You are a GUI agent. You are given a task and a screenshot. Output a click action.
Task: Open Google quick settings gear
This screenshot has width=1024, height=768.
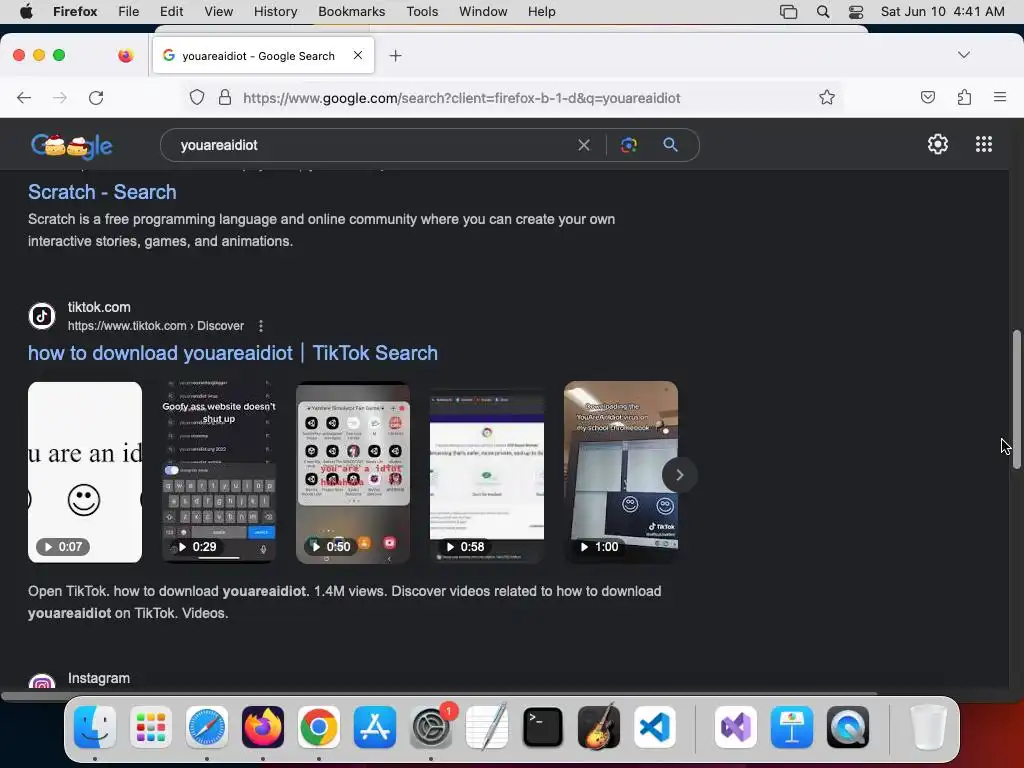click(938, 144)
